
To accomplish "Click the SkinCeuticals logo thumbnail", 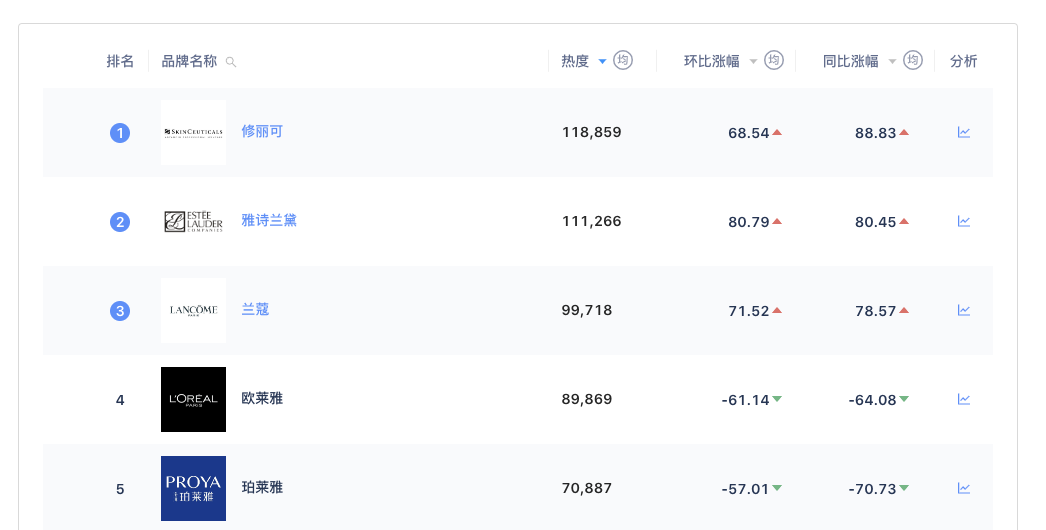I will 193,132.
